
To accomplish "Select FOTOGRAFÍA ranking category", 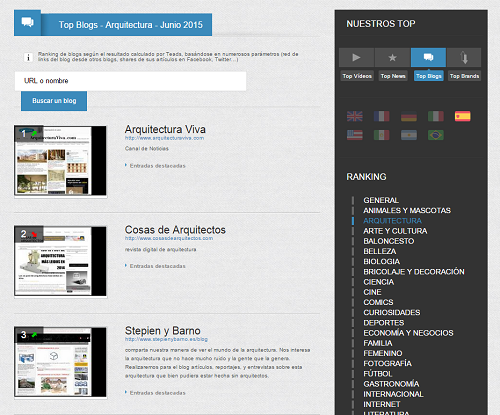I will click(387, 364).
